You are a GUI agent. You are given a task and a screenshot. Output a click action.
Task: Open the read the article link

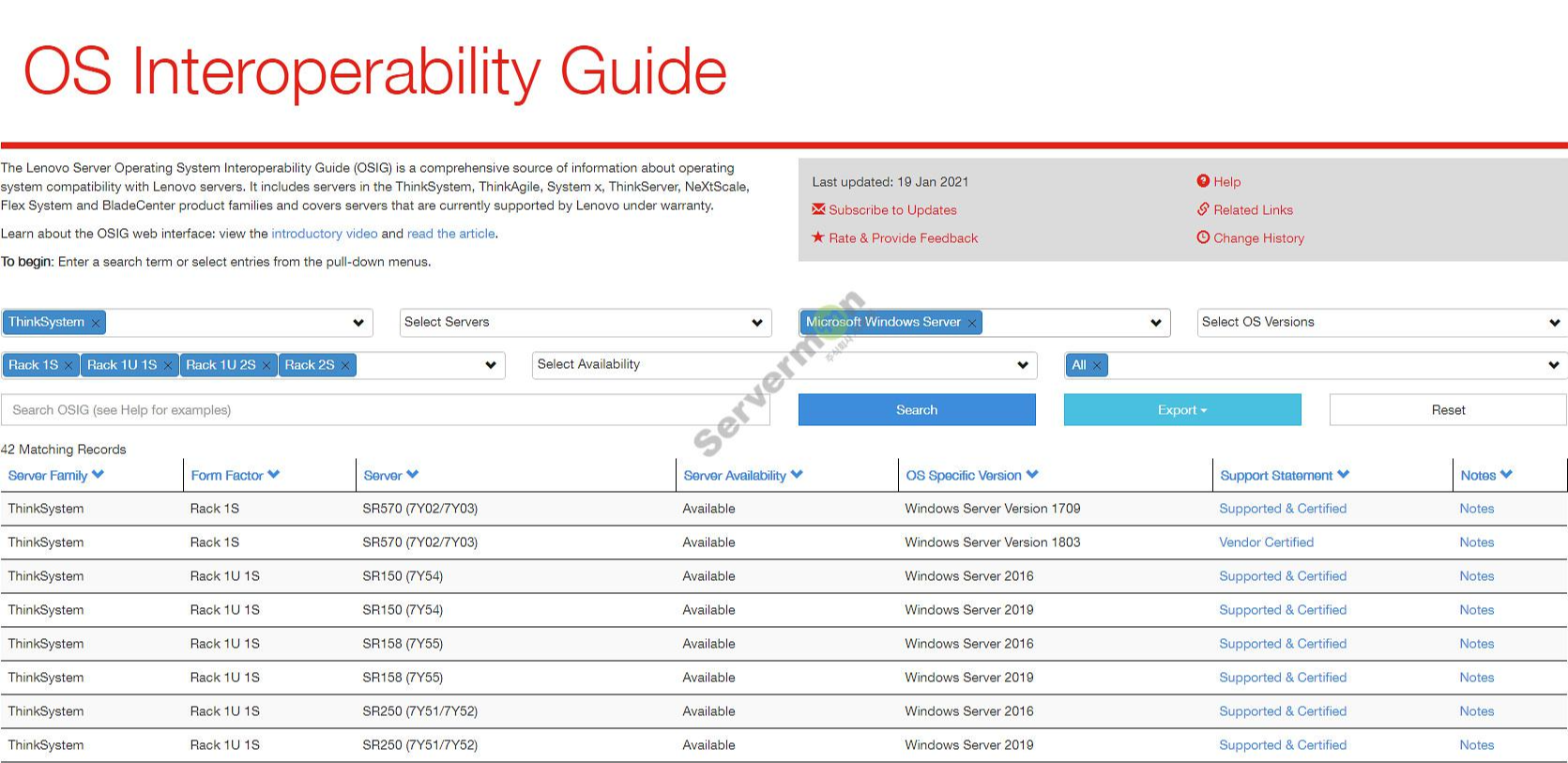tap(450, 234)
